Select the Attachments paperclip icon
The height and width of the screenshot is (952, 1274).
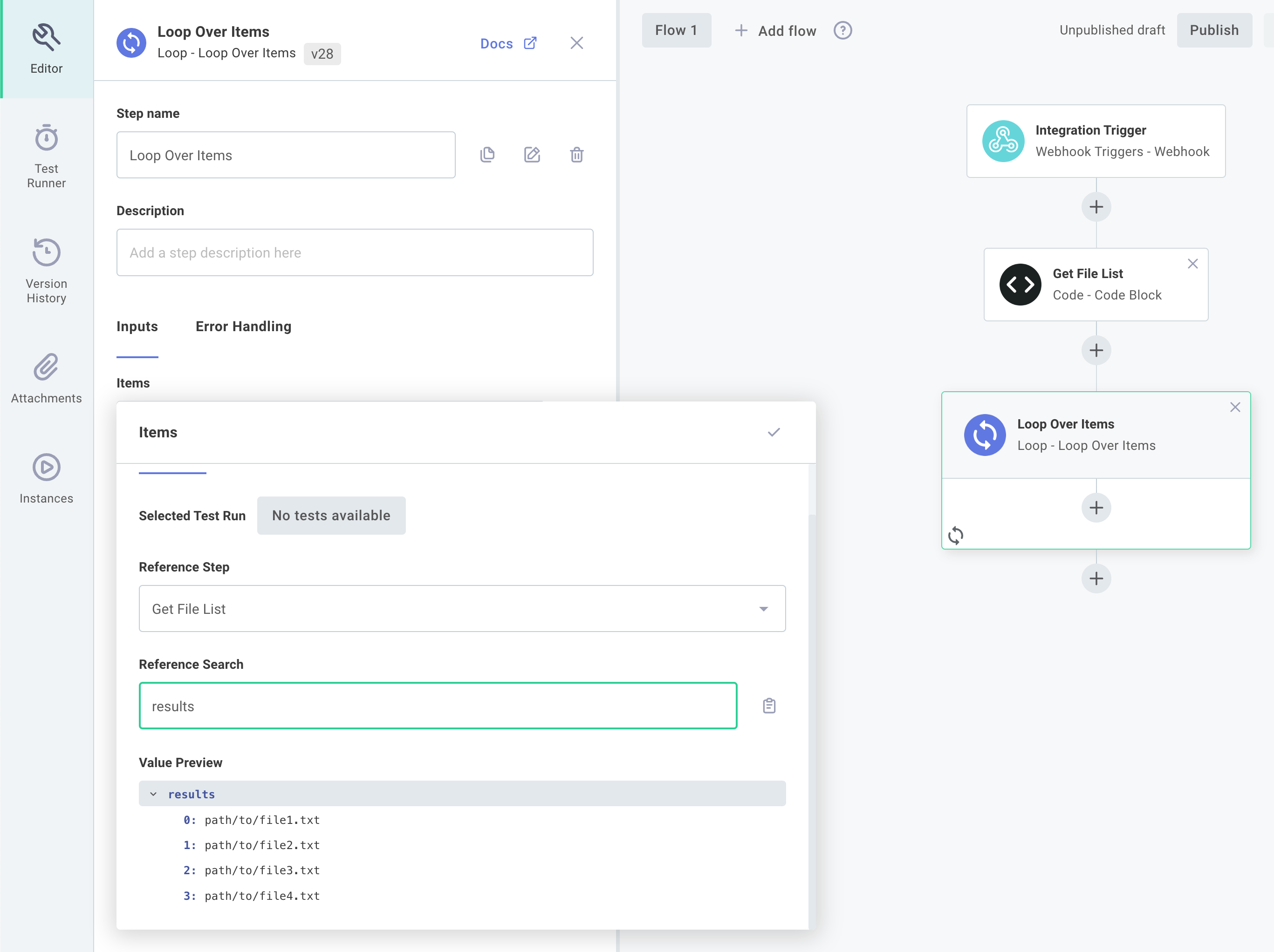(x=46, y=367)
